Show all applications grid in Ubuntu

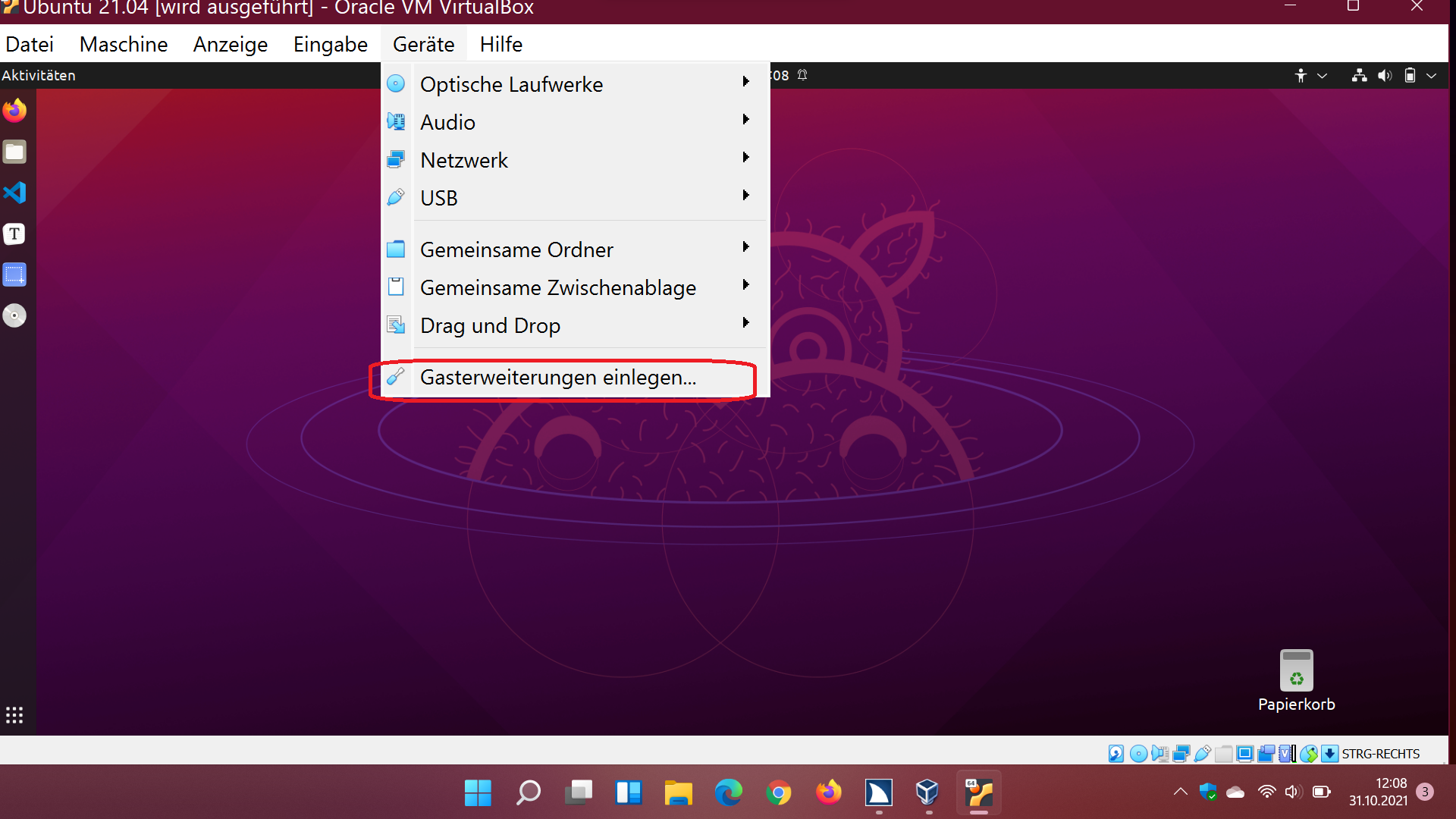(x=14, y=715)
